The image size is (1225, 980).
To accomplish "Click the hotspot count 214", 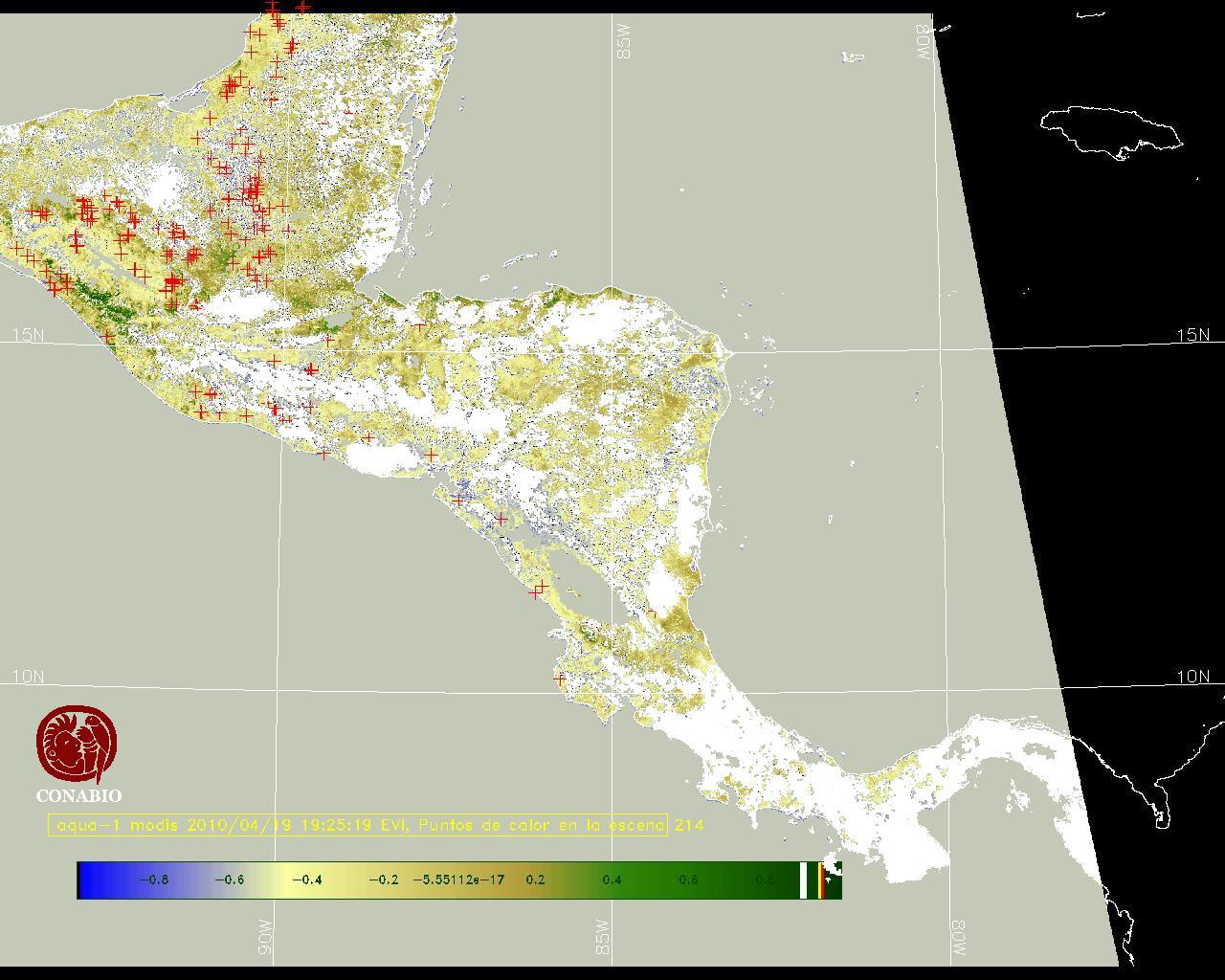I will click(x=689, y=825).
